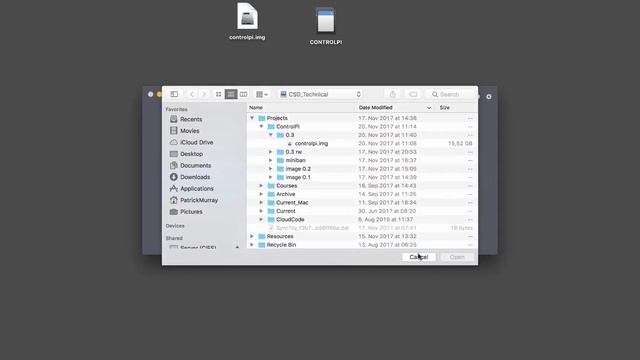Viewport: 640px width, 360px height.
Task: Select the CONTROLPI drive icon on desktop
Action: [x=326, y=20]
